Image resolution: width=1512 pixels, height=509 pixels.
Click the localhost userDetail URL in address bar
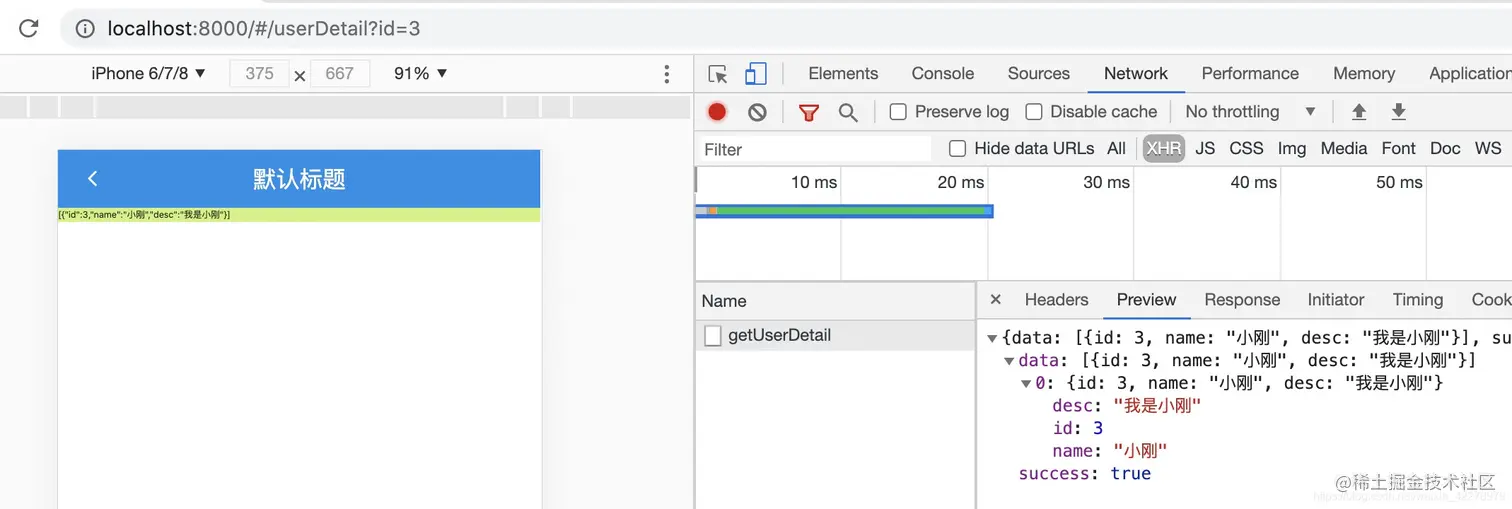click(264, 29)
